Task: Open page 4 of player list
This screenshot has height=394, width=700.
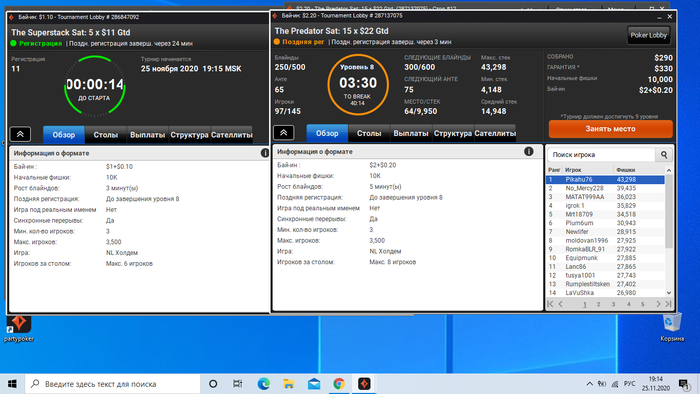Action: click(628, 304)
